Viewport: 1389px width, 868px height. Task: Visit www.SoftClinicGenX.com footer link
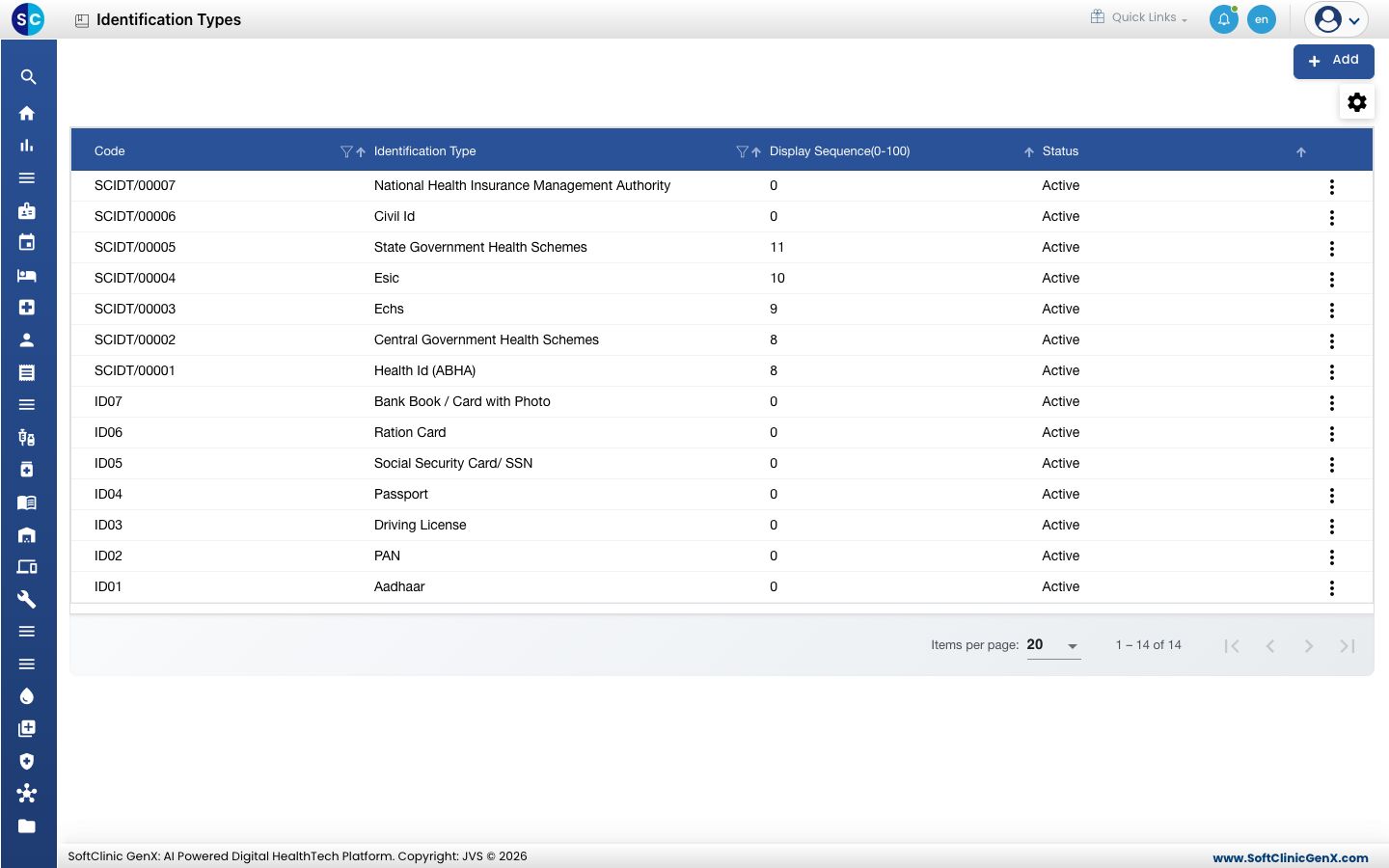tap(1291, 857)
